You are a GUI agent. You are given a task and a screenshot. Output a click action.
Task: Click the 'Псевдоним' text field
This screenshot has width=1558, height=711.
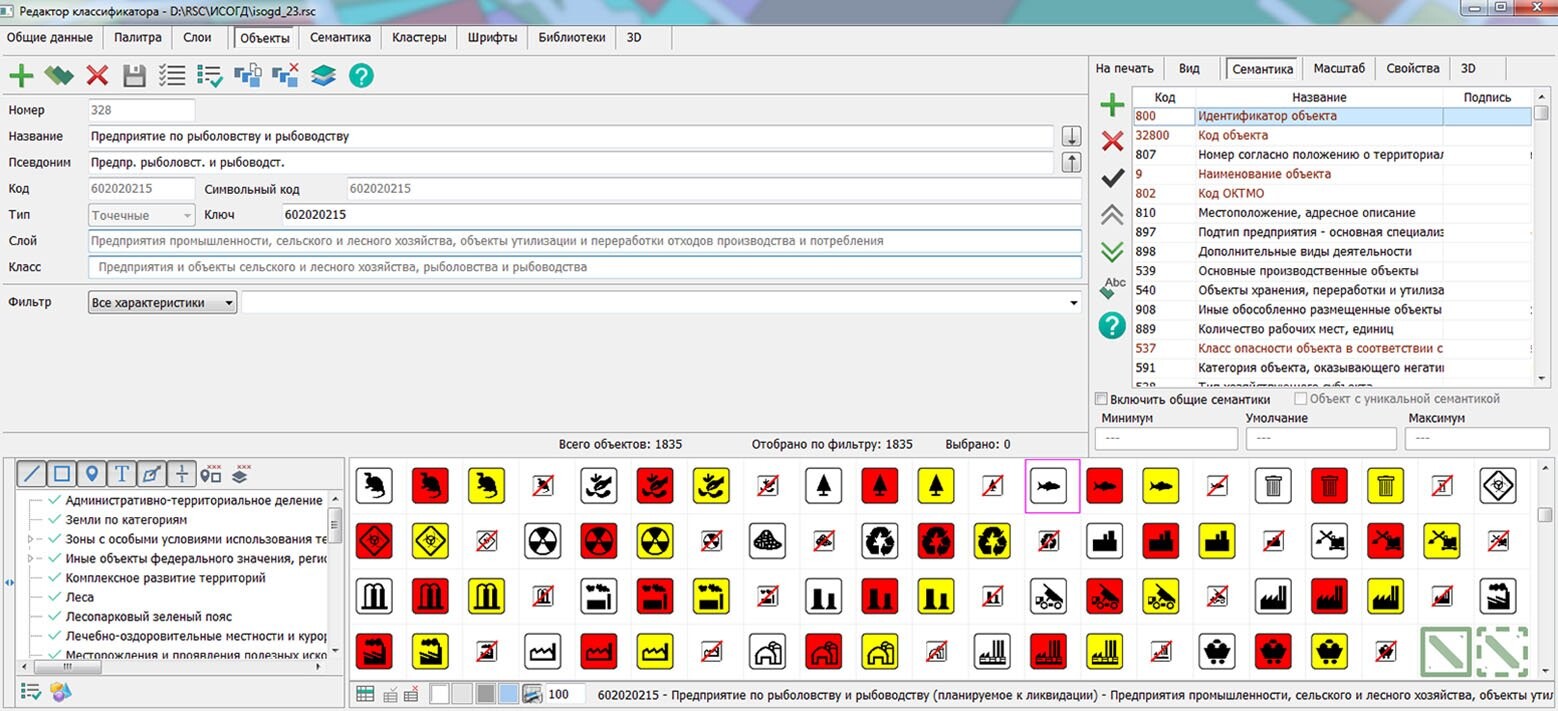click(x=570, y=162)
